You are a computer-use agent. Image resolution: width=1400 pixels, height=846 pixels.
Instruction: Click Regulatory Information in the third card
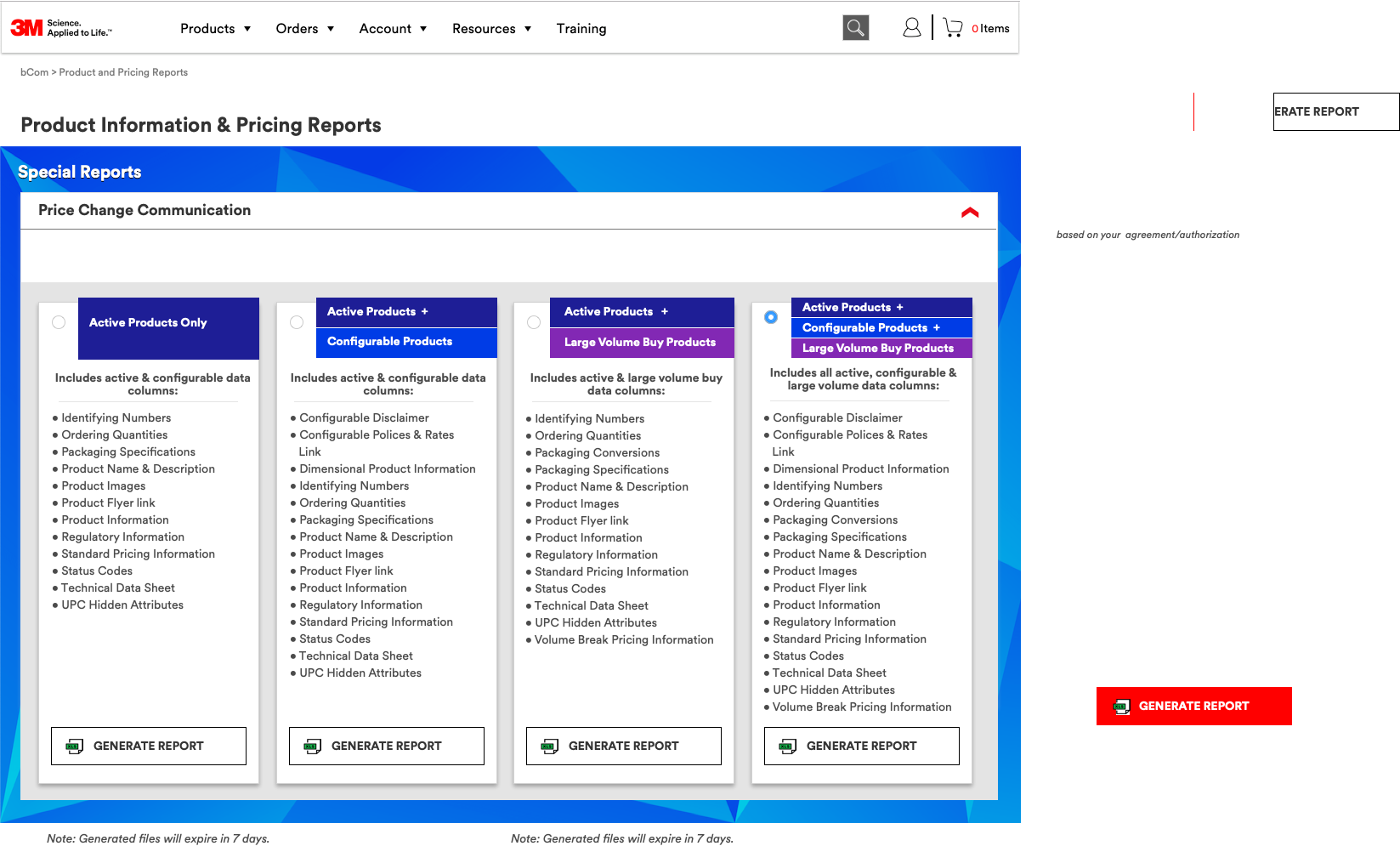[596, 554]
